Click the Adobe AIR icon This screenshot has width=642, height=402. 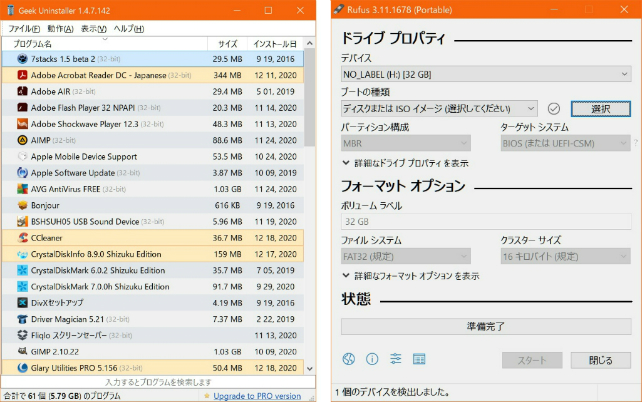[x=22, y=91]
